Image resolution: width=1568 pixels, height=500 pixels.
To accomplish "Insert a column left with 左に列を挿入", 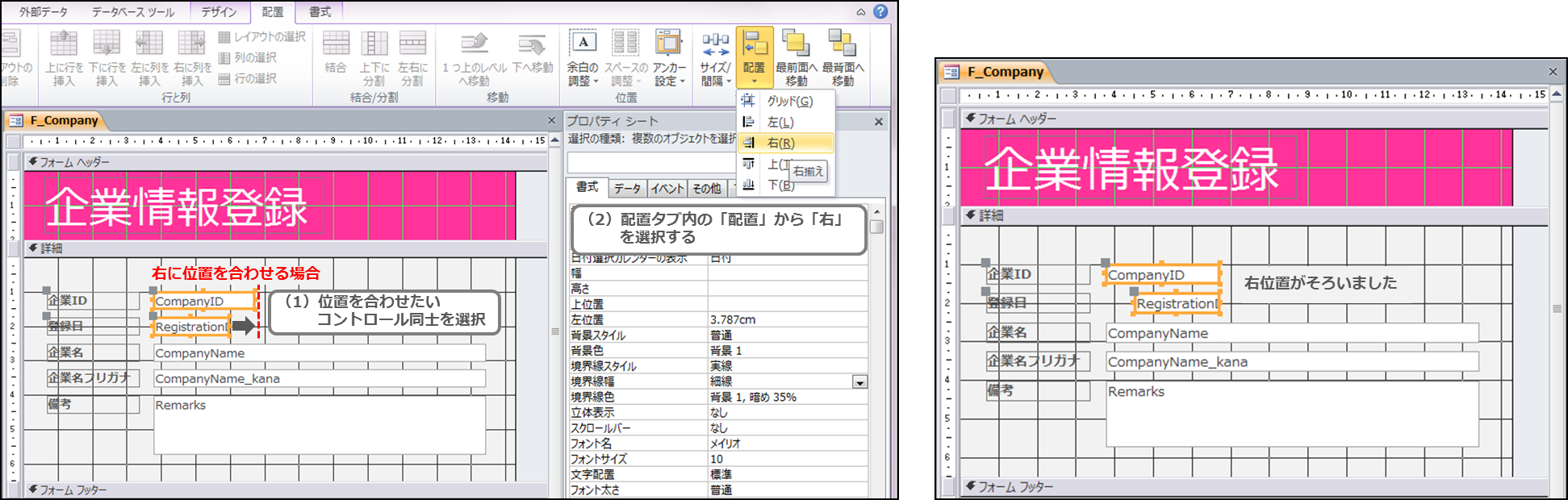I will [x=149, y=57].
